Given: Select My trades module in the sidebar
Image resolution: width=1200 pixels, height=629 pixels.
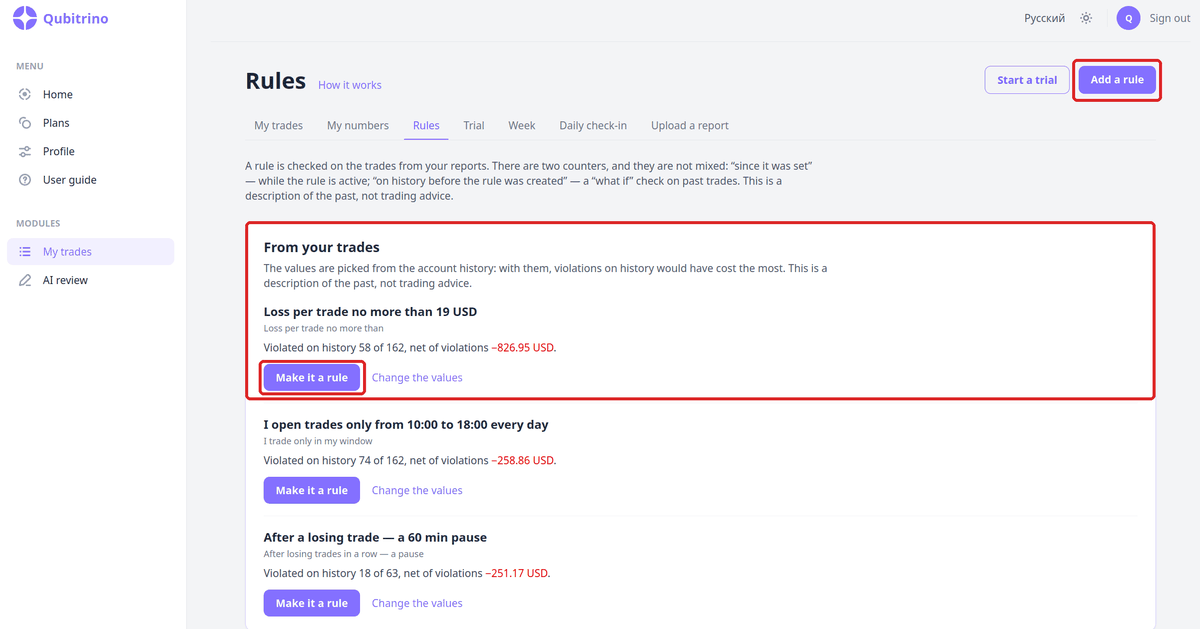Looking at the screenshot, I should click(90, 252).
